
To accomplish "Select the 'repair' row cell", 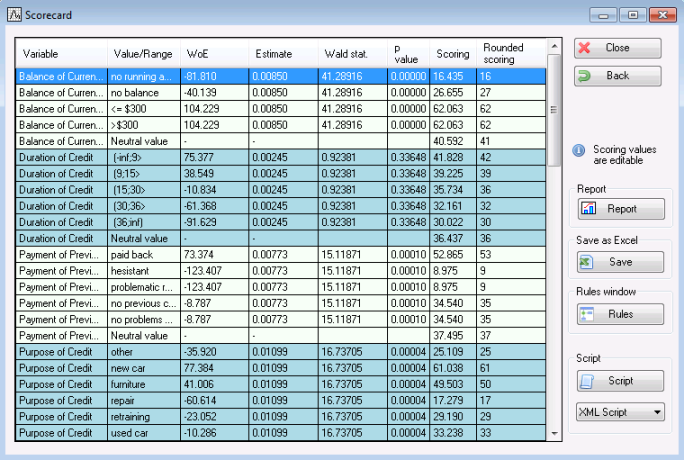I will (144, 400).
